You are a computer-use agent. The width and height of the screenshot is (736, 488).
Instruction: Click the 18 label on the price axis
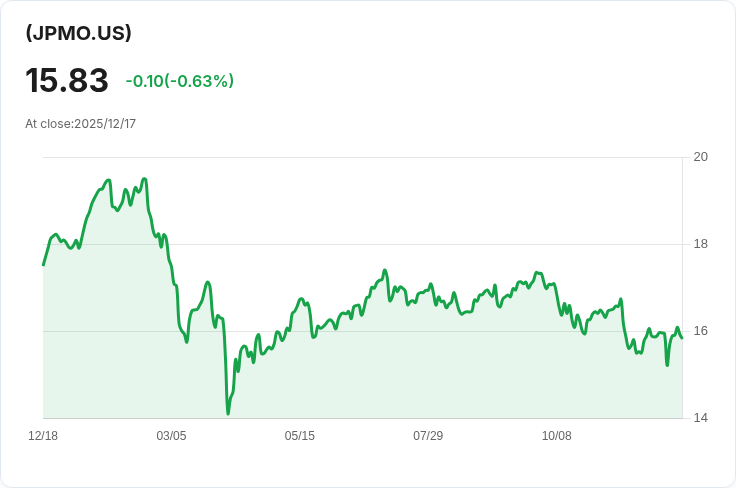click(x=700, y=244)
